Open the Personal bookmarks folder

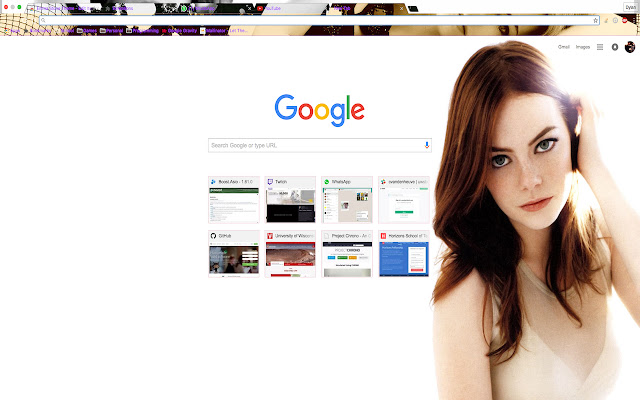[111, 31]
